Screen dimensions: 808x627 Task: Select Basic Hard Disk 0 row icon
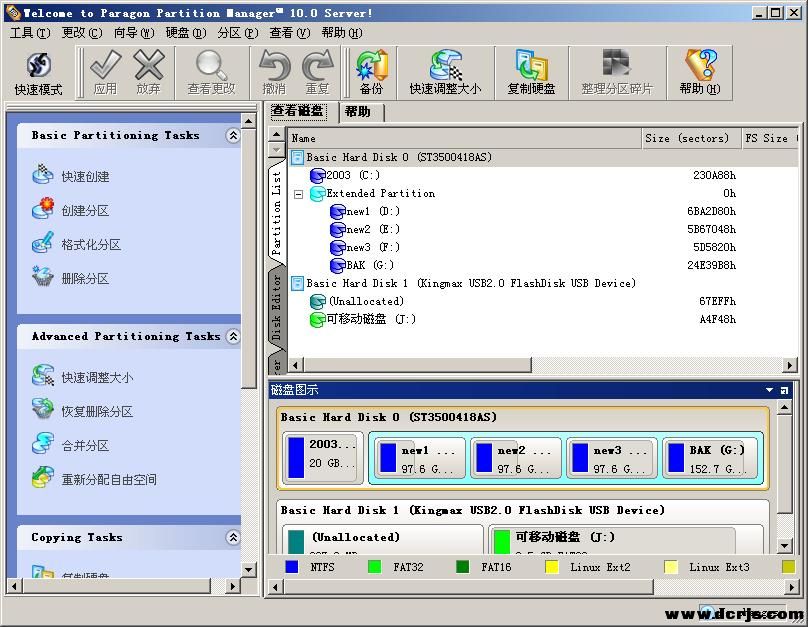click(297, 157)
